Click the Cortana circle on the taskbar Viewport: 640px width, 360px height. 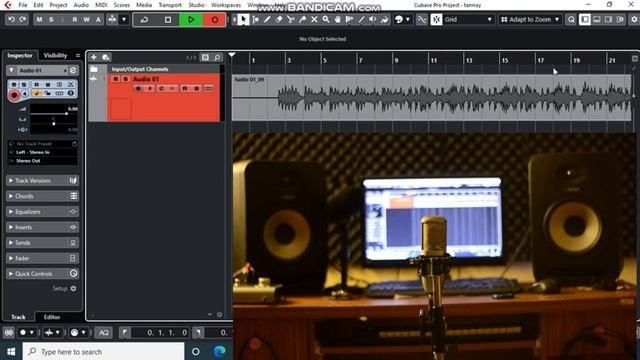[x=196, y=351]
